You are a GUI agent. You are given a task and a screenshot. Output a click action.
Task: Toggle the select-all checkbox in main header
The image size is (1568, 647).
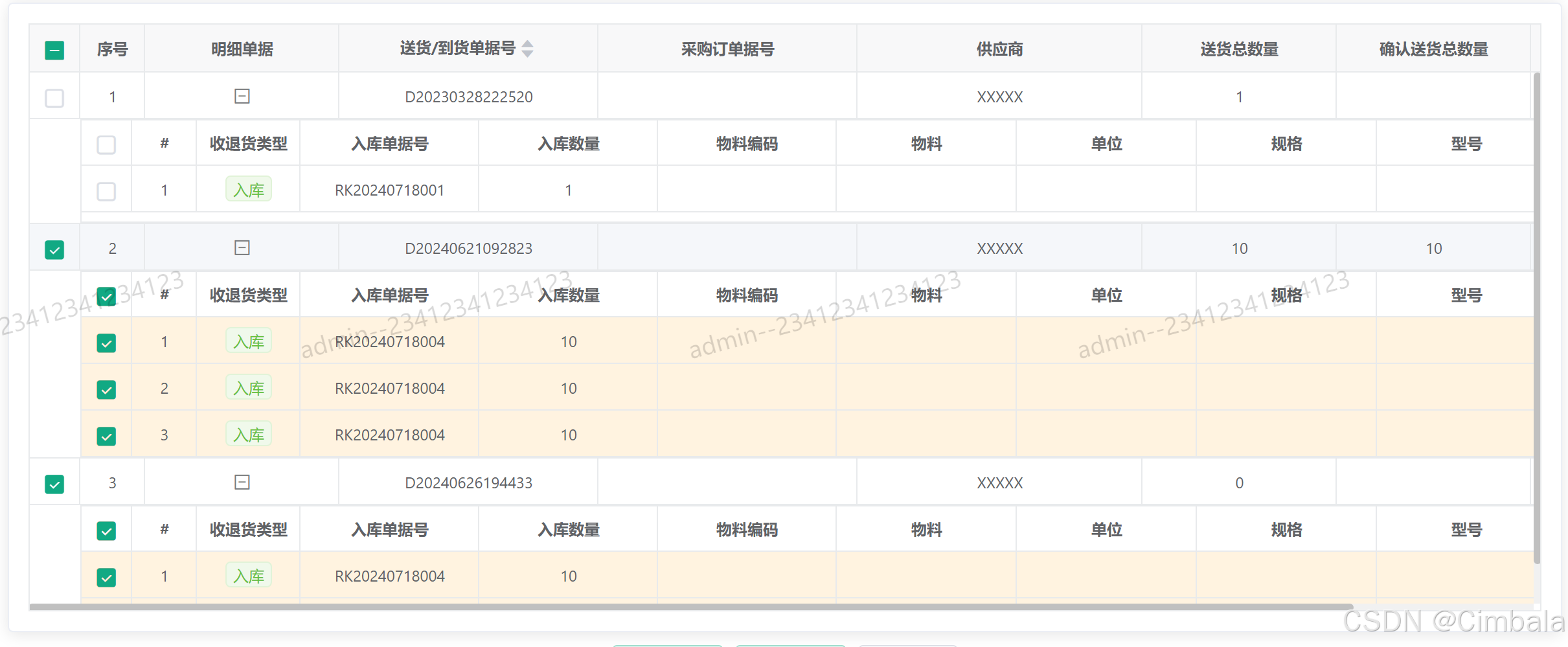pyautogui.click(x=54, y=50)
